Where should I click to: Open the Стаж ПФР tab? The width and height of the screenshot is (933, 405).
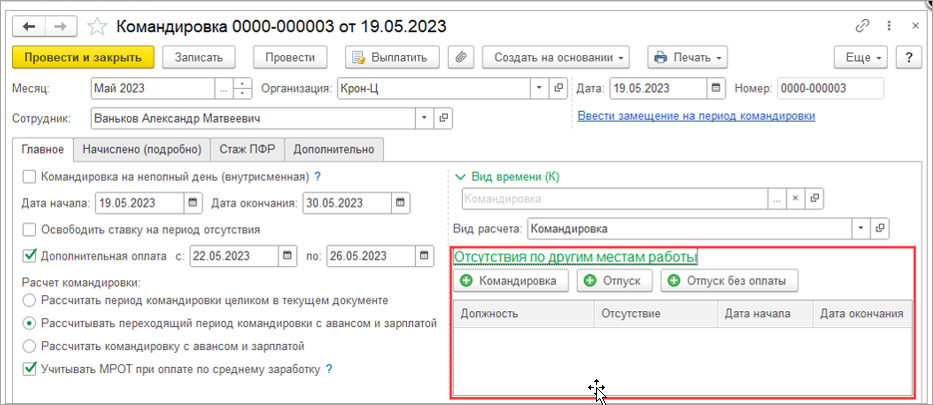tap(248, 149)
